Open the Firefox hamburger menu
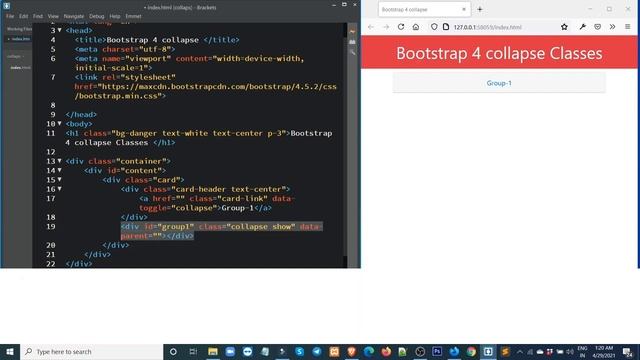The width and height of the screenshot is (640, 360). pos(628,27)
